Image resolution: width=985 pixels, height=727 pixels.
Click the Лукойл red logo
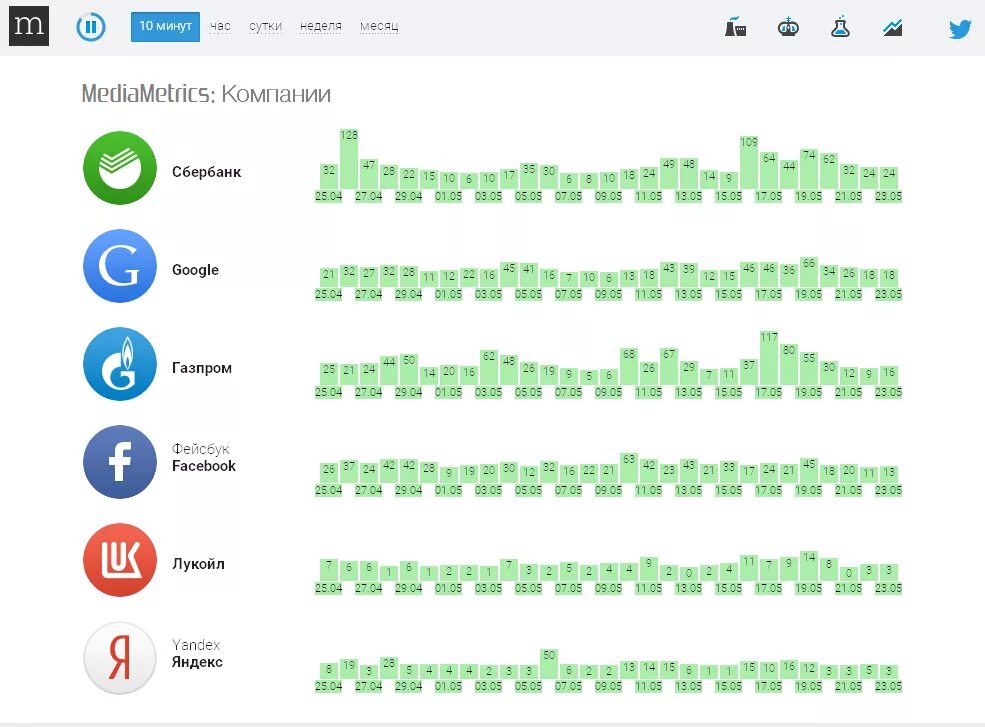pos(119,560)
